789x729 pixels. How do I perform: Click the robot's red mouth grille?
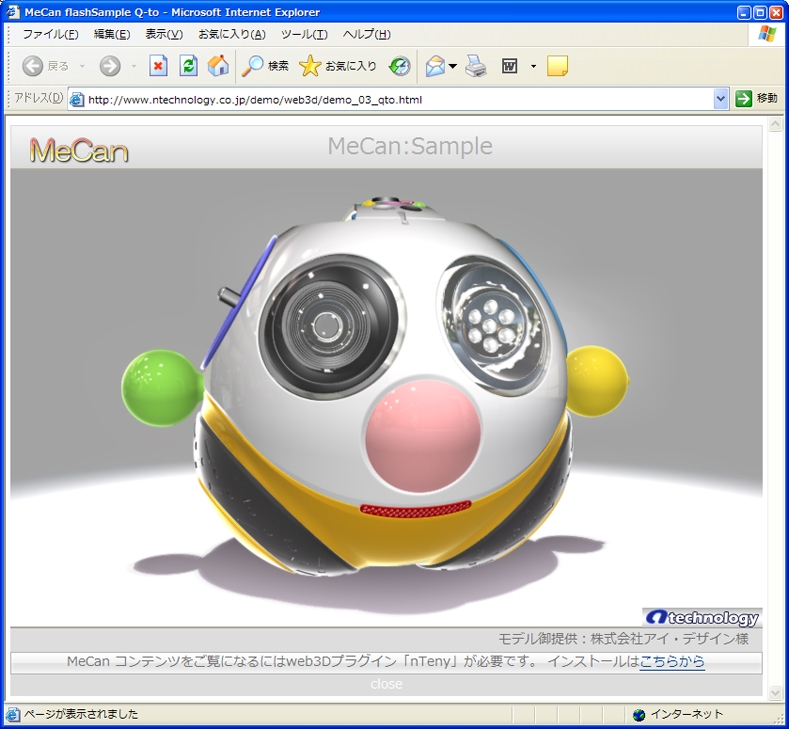coord(416,509)
